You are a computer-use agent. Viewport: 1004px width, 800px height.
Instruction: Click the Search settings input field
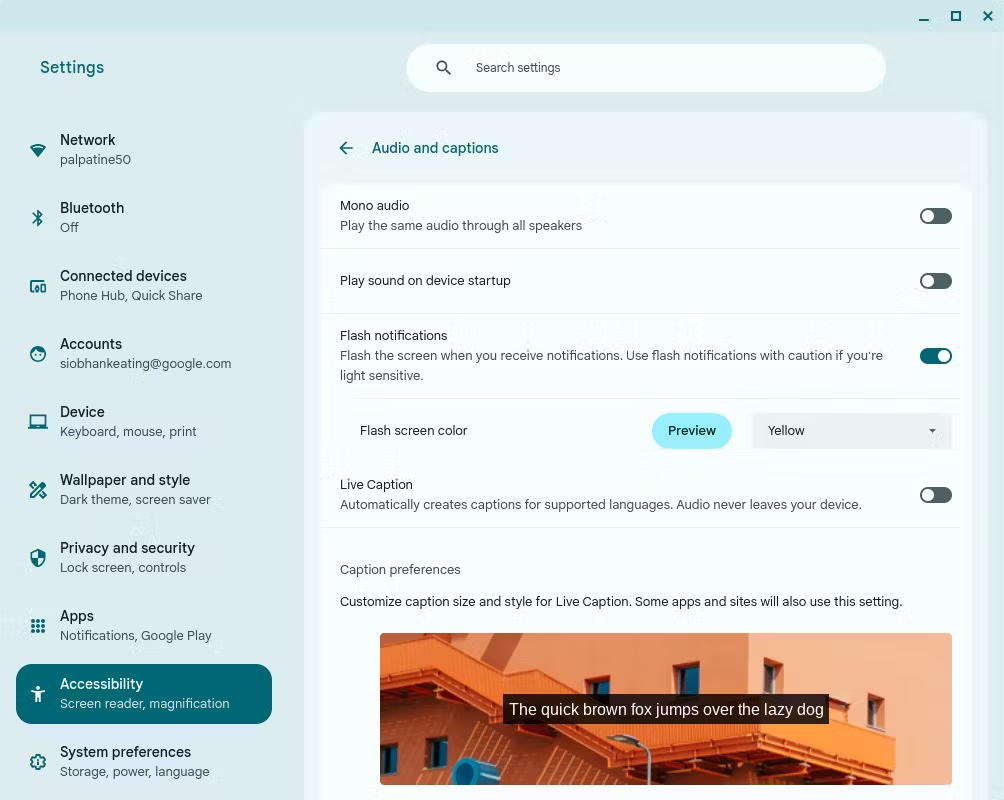tap(660, 68)
